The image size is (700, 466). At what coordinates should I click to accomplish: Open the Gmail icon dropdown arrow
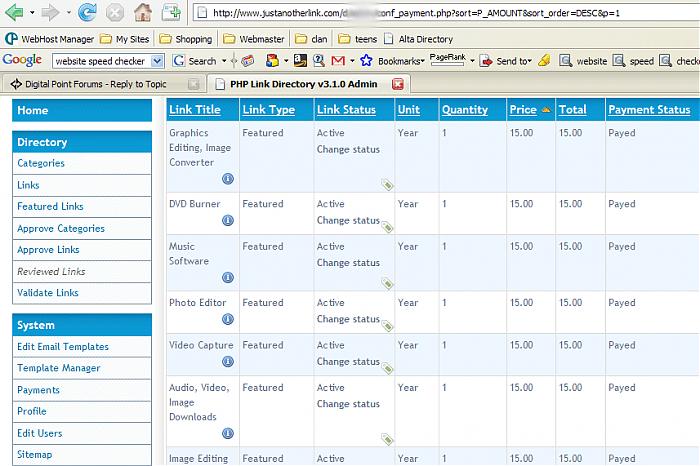tap(352, 61)
